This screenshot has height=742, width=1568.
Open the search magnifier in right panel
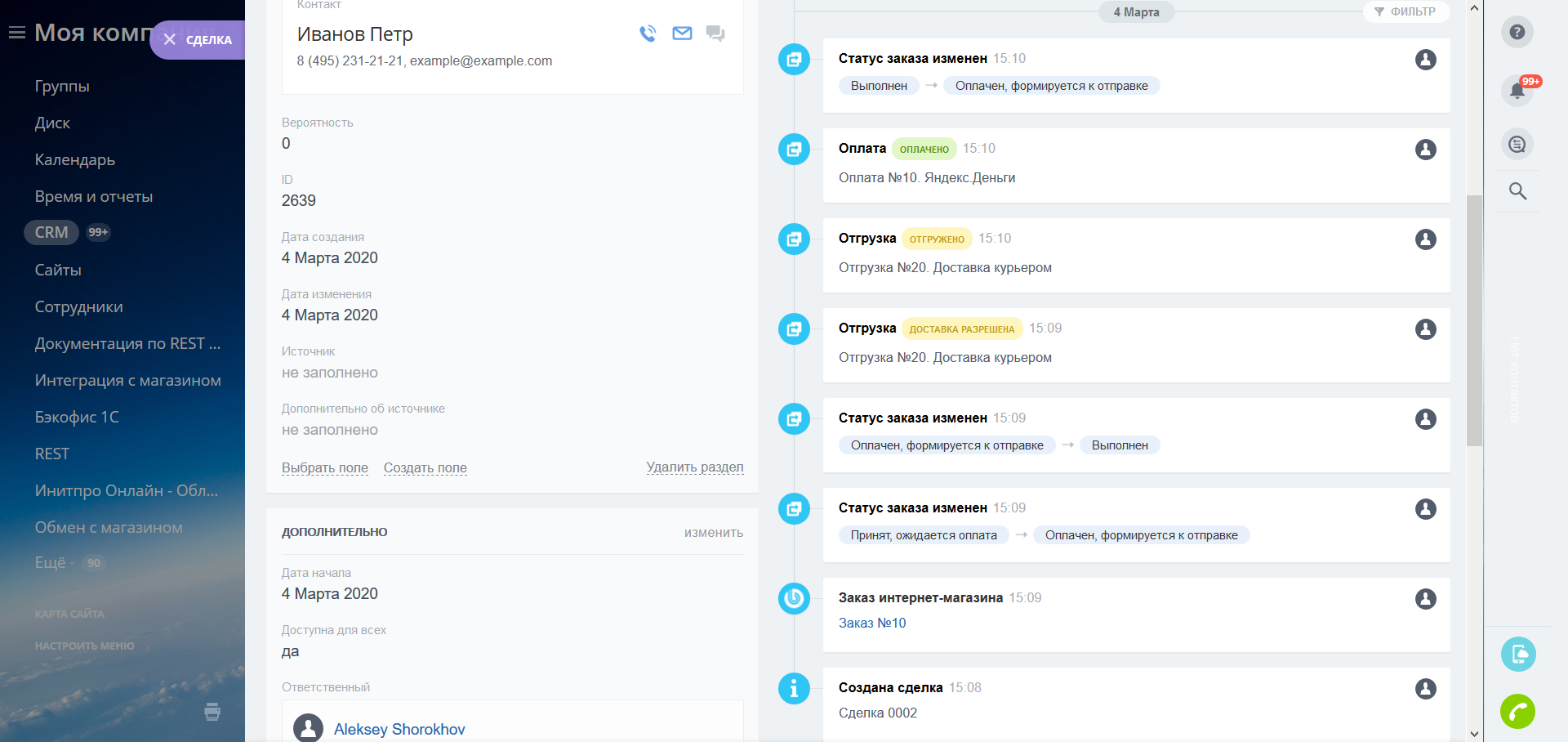click(x=1517, y=191)
